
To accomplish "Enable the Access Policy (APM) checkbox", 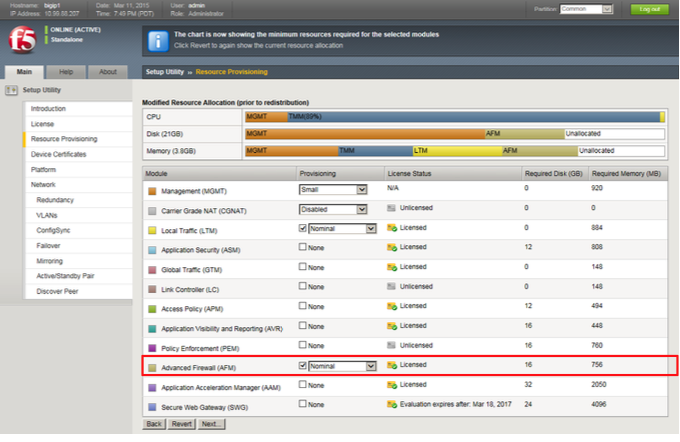I will [x=303, y=306].
